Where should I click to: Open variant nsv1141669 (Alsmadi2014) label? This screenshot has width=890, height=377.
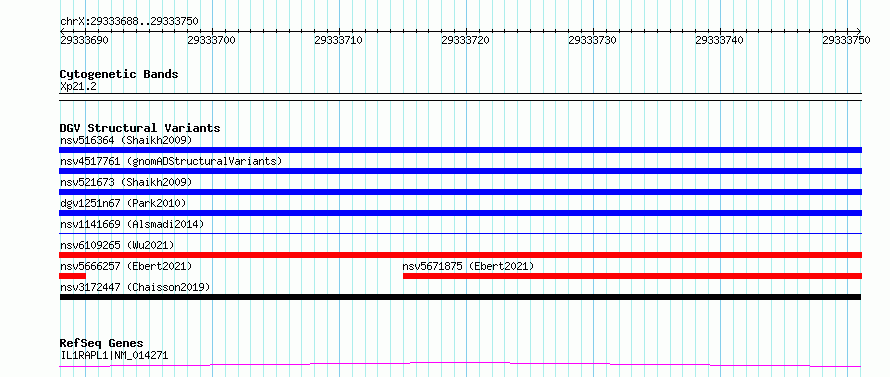pyautogui.click(x=132, y=224)
